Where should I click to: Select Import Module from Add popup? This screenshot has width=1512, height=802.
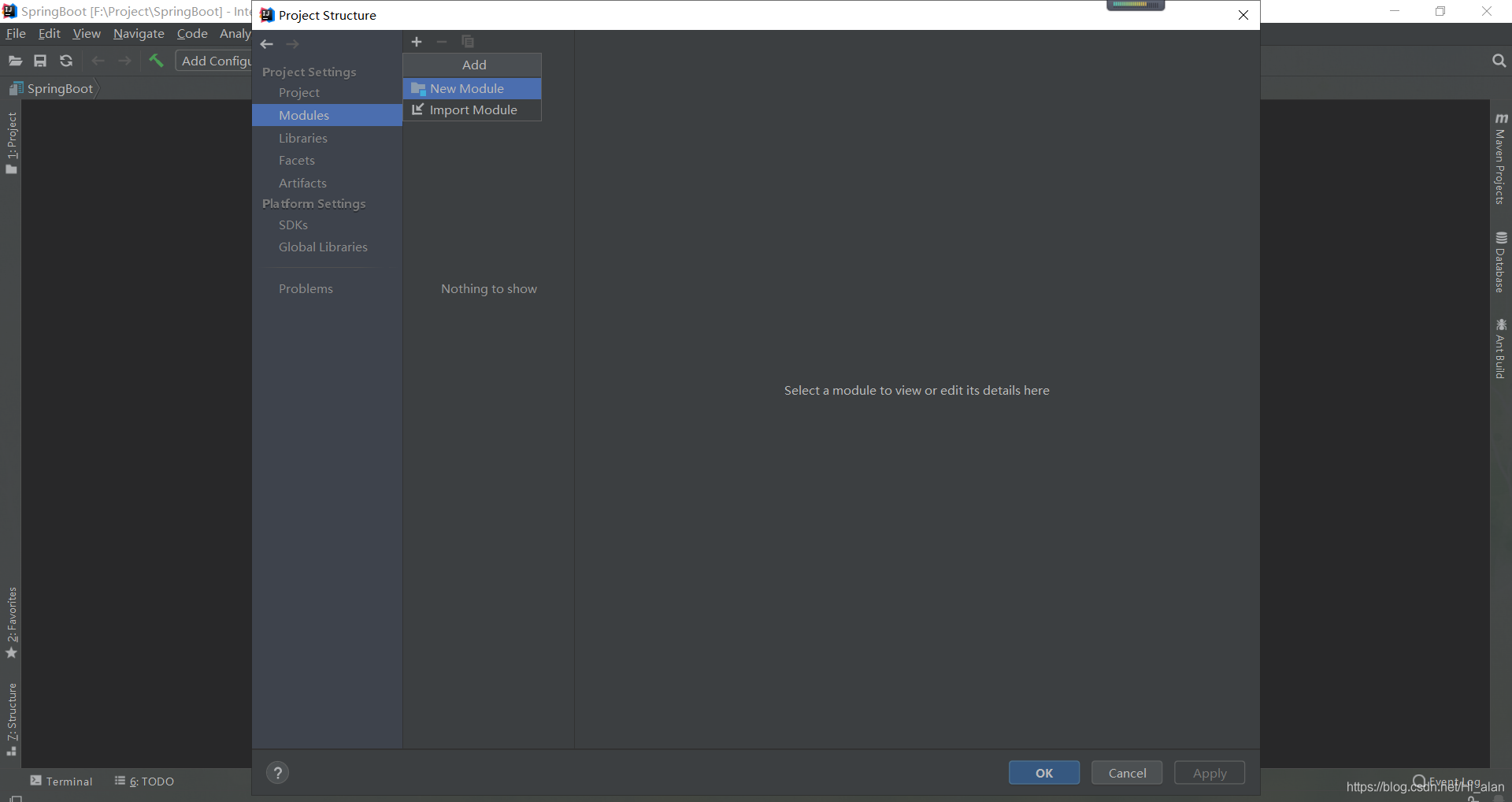(472, 110)
